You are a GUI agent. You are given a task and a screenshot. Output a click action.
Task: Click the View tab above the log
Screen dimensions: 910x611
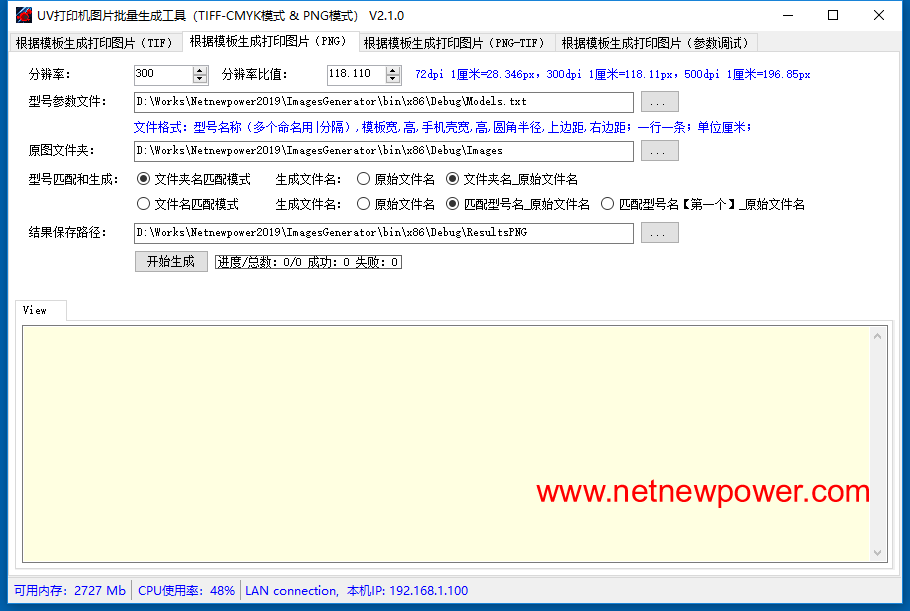pos(36,310)
